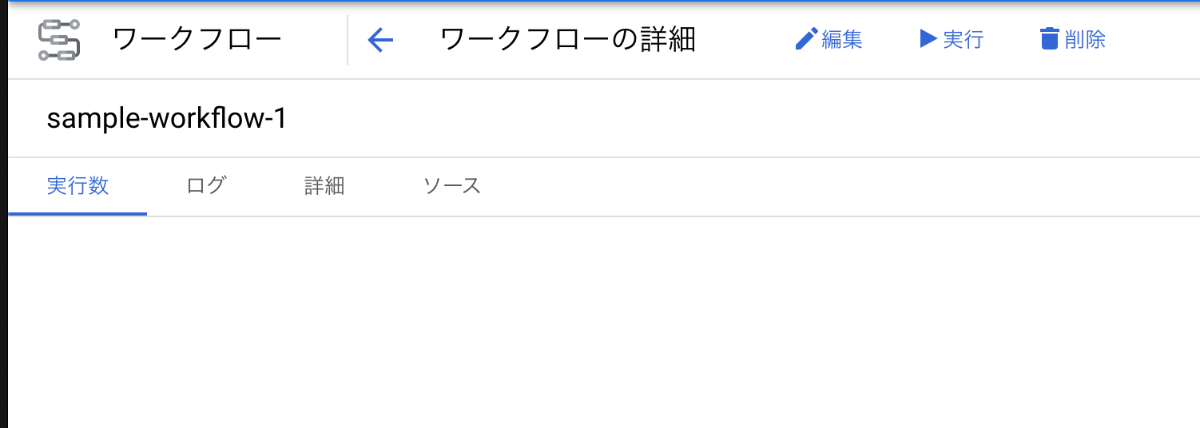Open the ログ tab
The image size is (1200, 428).
pyautogui.click(x=206, y=186)
